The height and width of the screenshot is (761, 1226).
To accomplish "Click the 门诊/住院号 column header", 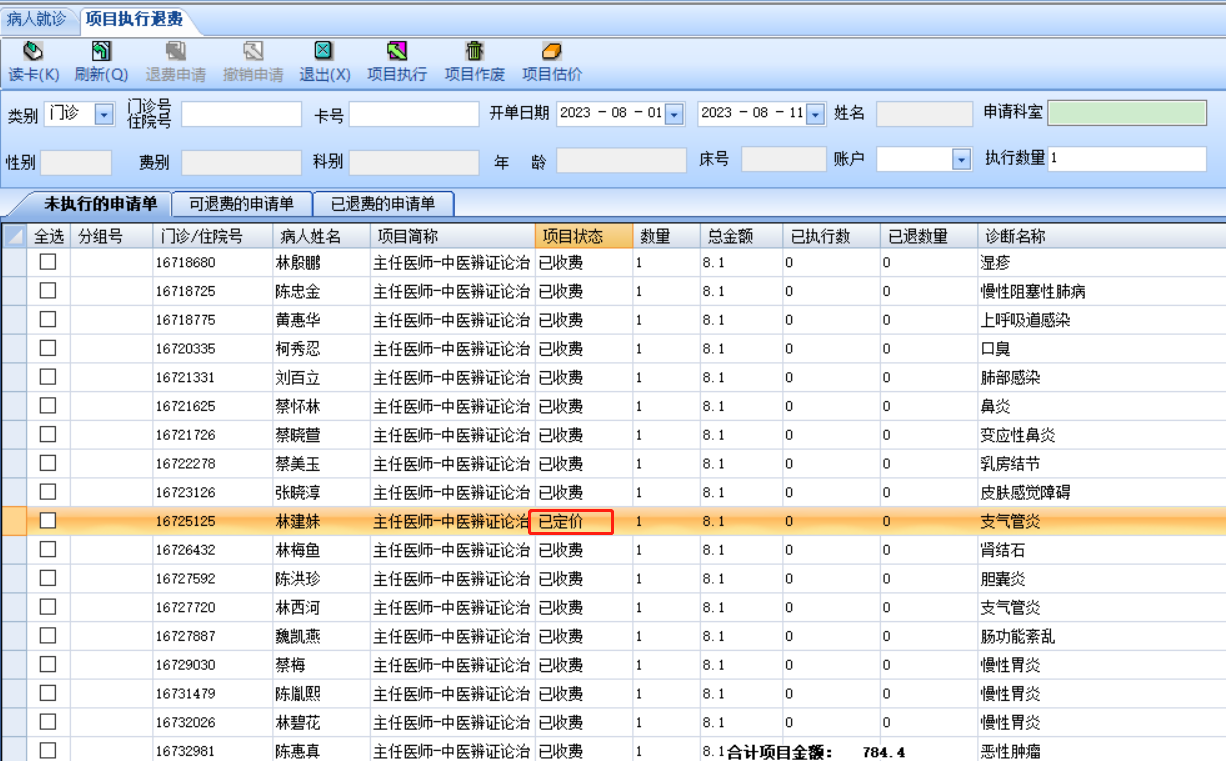I will click(211, 236).
